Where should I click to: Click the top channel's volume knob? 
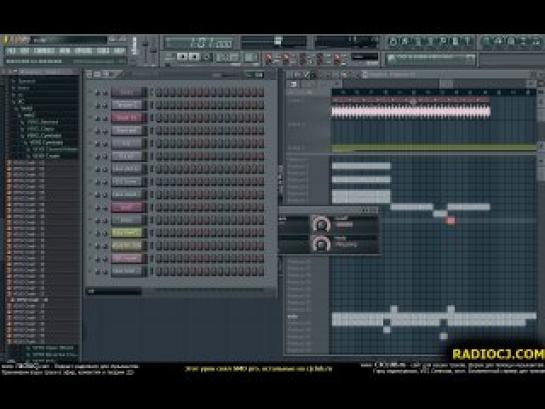(x=105, y=92)
